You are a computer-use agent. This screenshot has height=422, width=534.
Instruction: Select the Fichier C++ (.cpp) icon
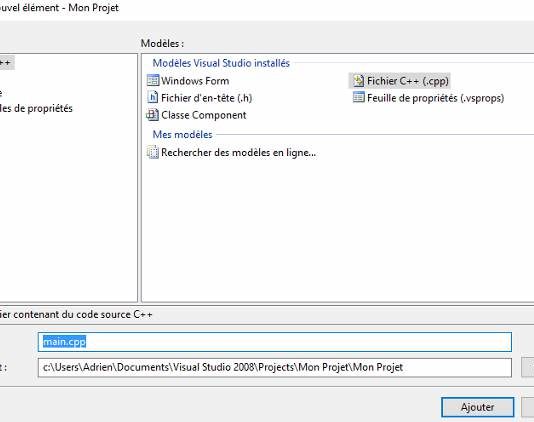coord(358,81)
